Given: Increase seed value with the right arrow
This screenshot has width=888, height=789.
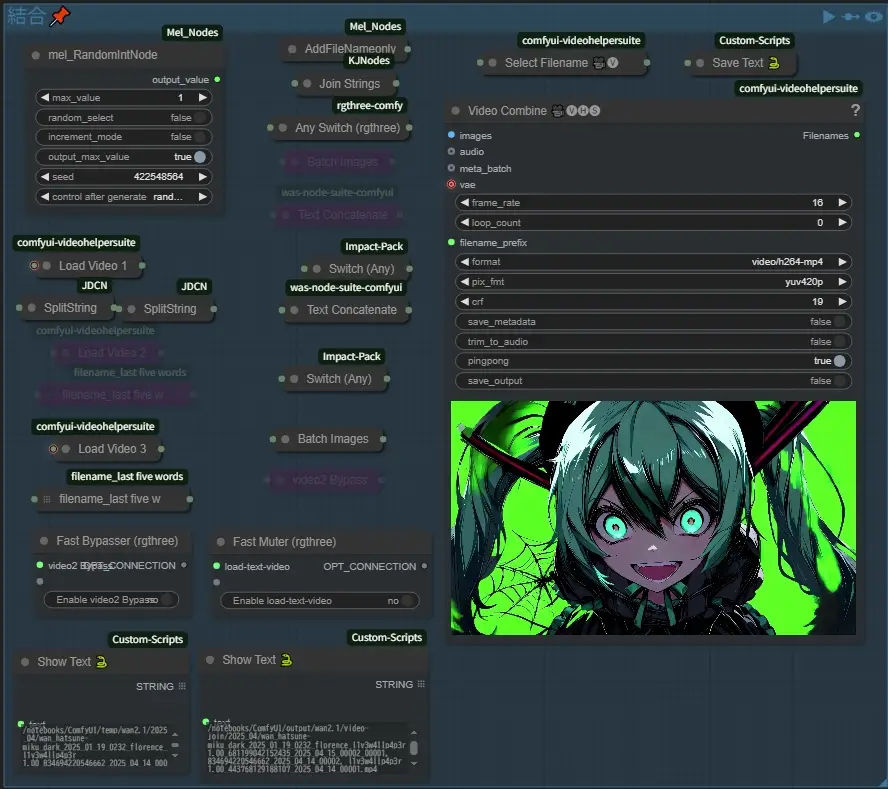Looking at the screenshot, I should pos(202,177).
